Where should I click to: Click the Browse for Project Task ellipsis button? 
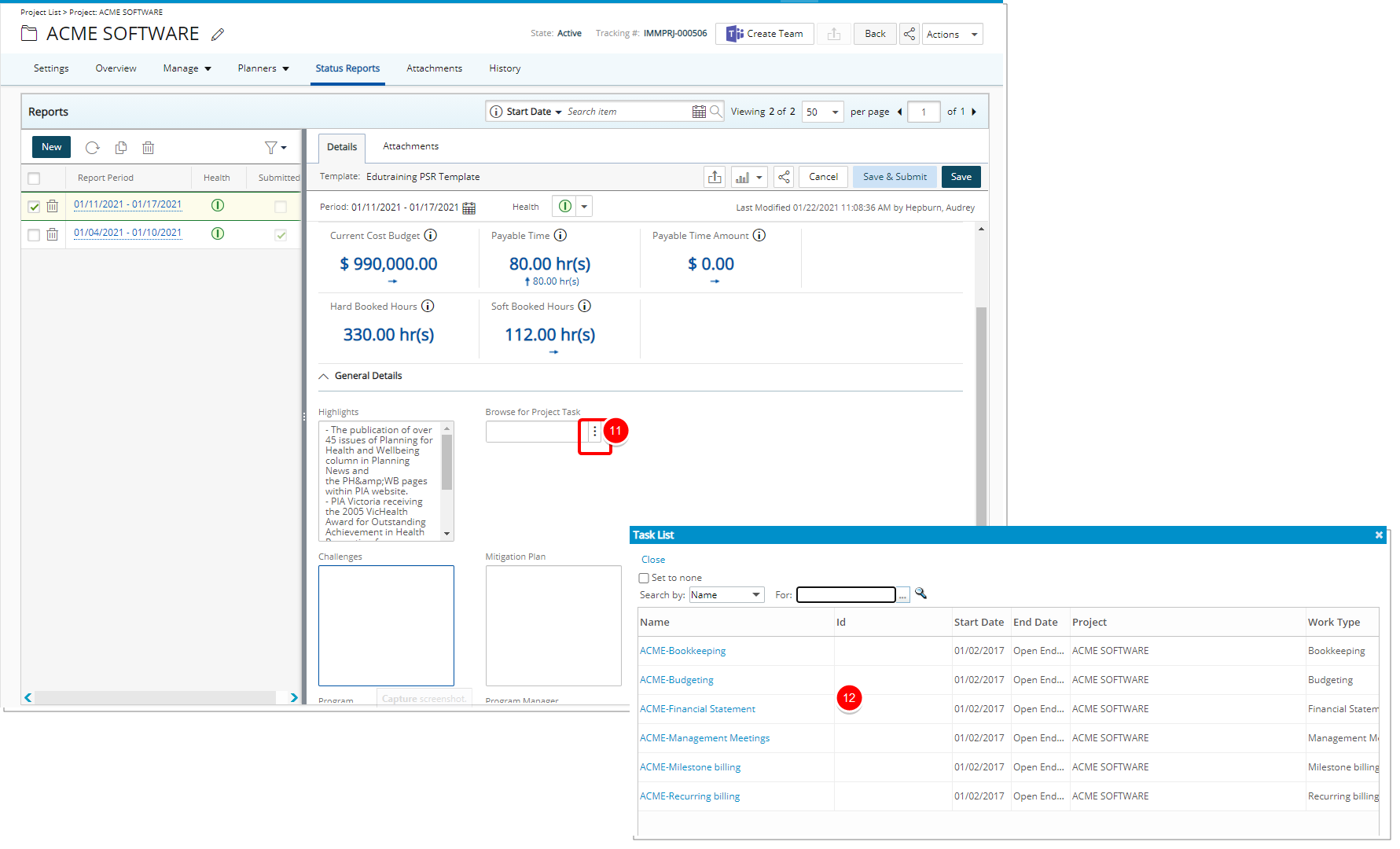(x=594, y=432)
